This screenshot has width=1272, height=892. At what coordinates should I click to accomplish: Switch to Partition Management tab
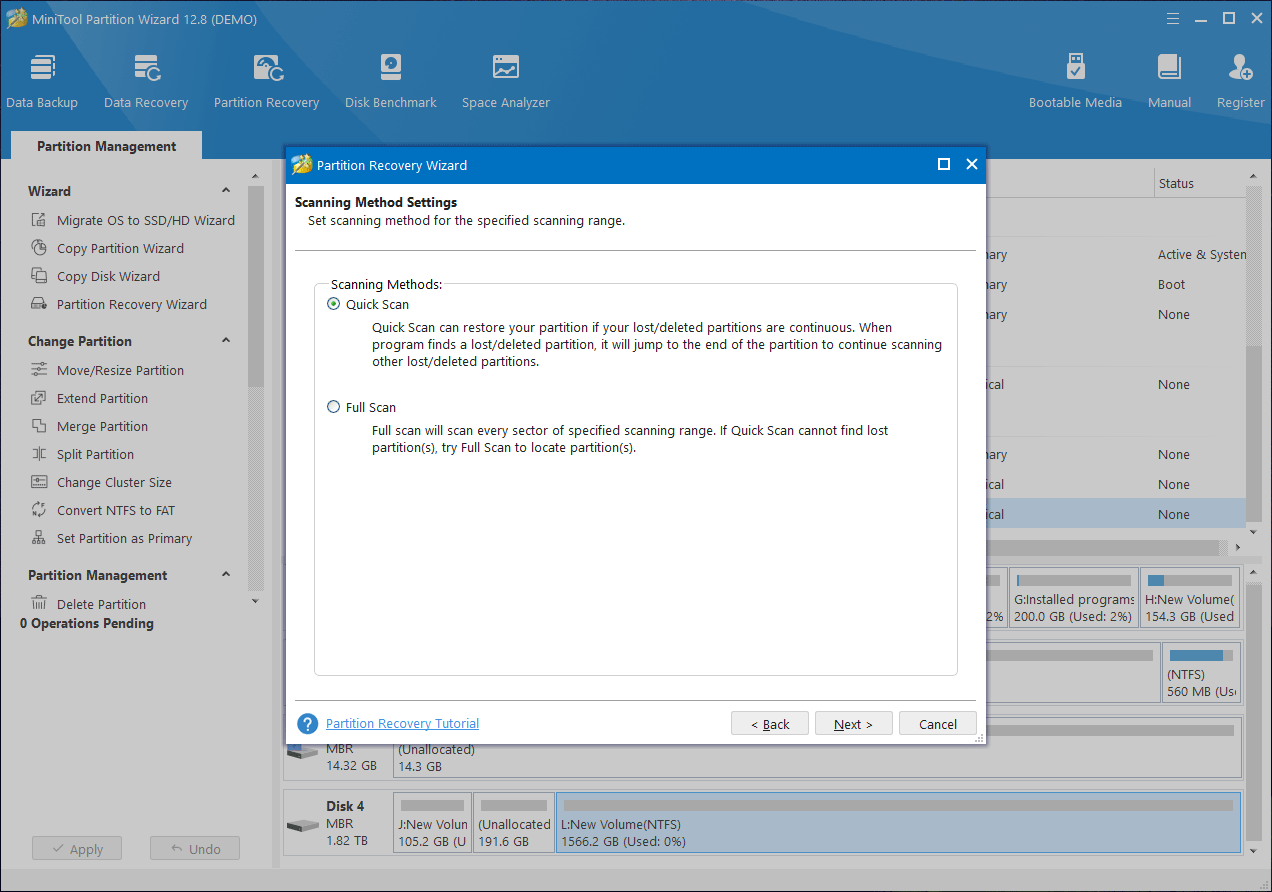point(106,146)
